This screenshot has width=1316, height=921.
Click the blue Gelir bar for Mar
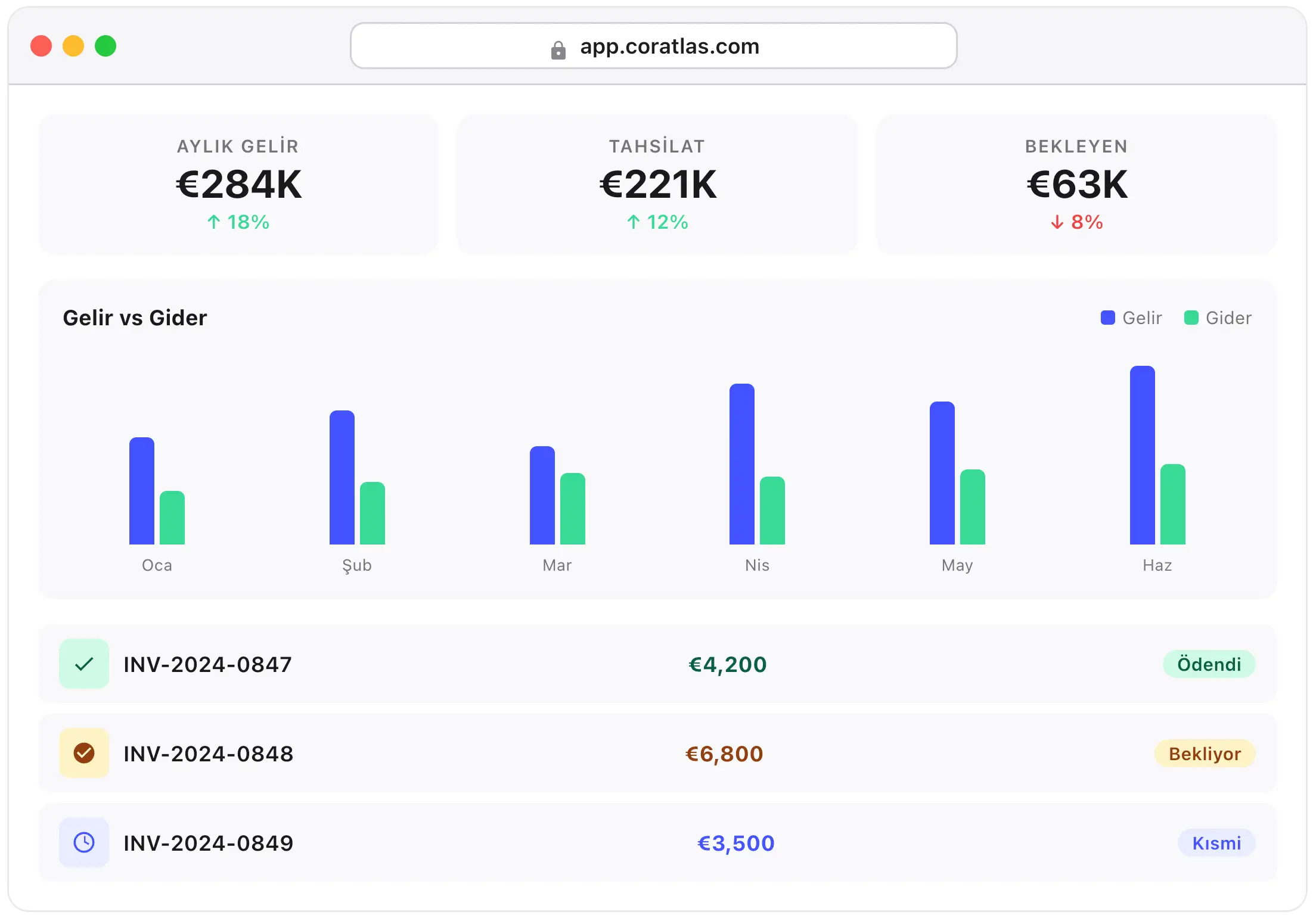[542, 495]
